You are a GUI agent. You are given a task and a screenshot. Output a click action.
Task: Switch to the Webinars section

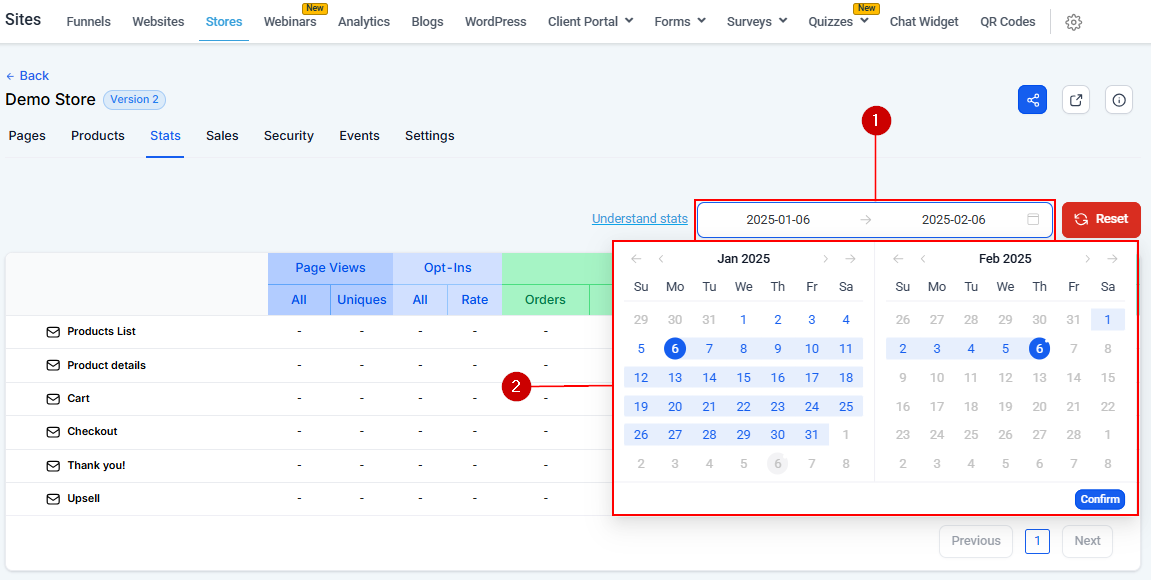290,21
